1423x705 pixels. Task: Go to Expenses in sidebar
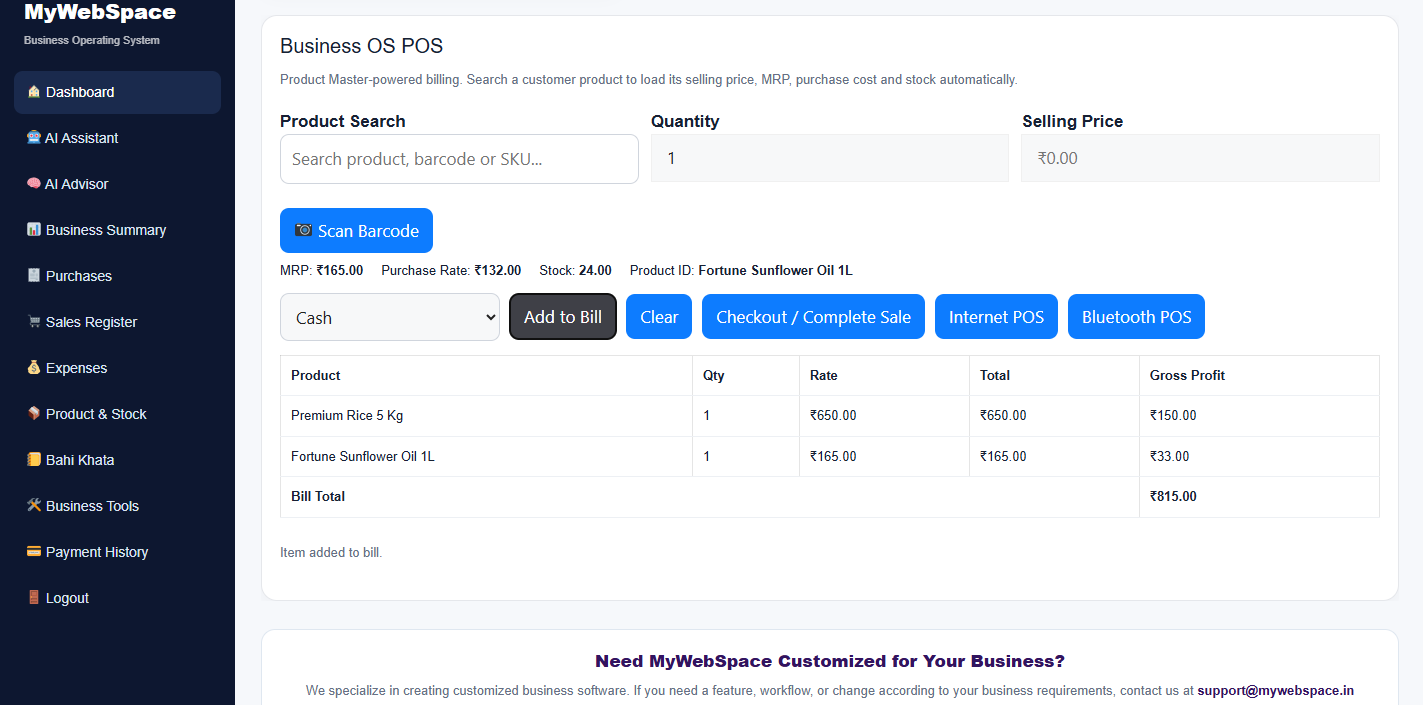(117, 368)
